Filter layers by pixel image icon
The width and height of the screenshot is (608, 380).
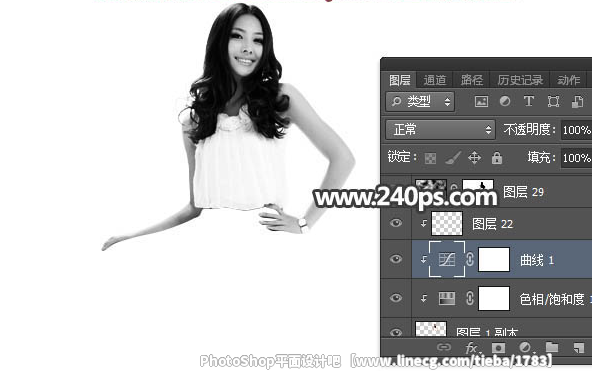[481, 102]
